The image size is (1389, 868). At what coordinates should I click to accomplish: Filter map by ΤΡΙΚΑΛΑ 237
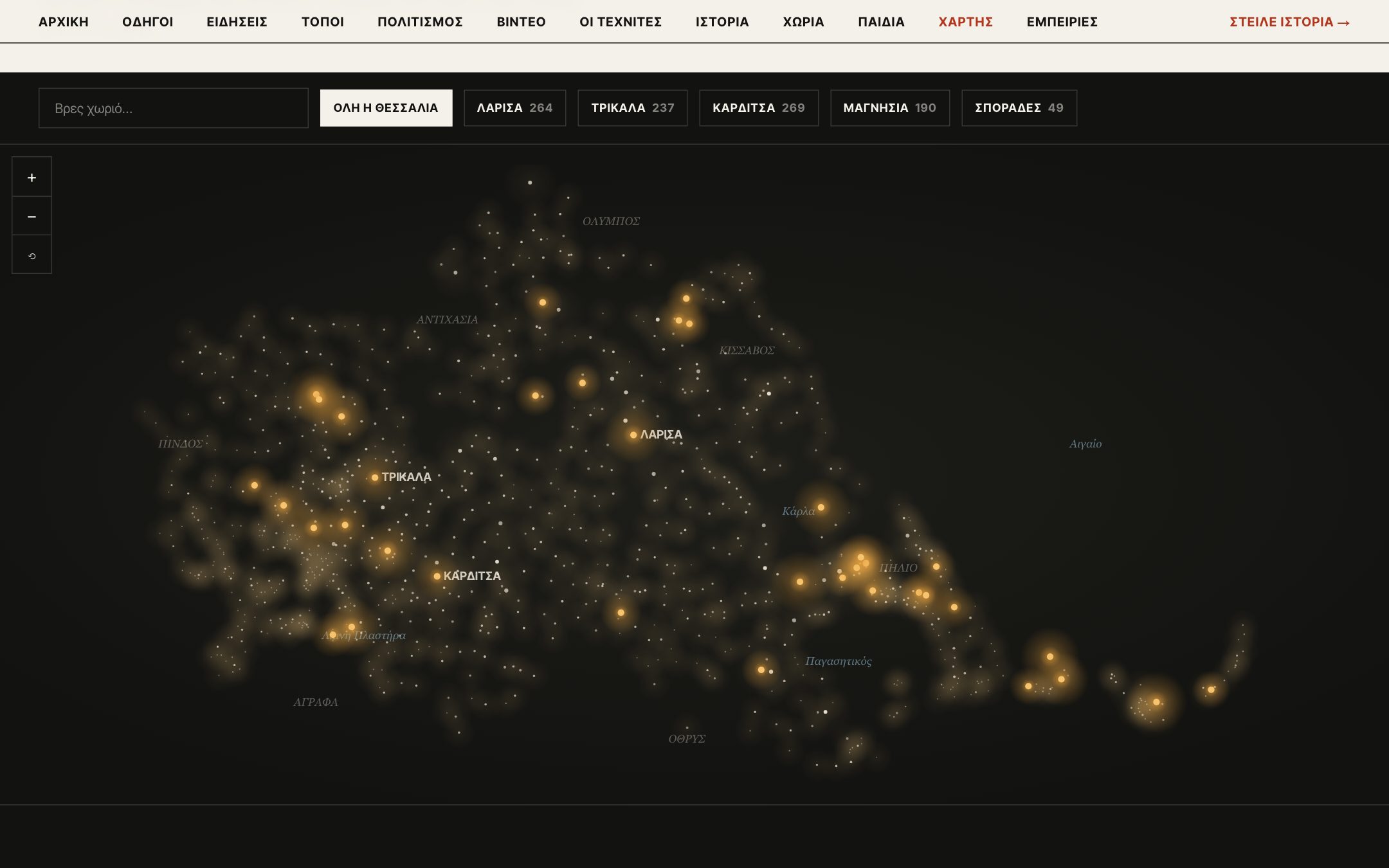click(x=633, y=108)
